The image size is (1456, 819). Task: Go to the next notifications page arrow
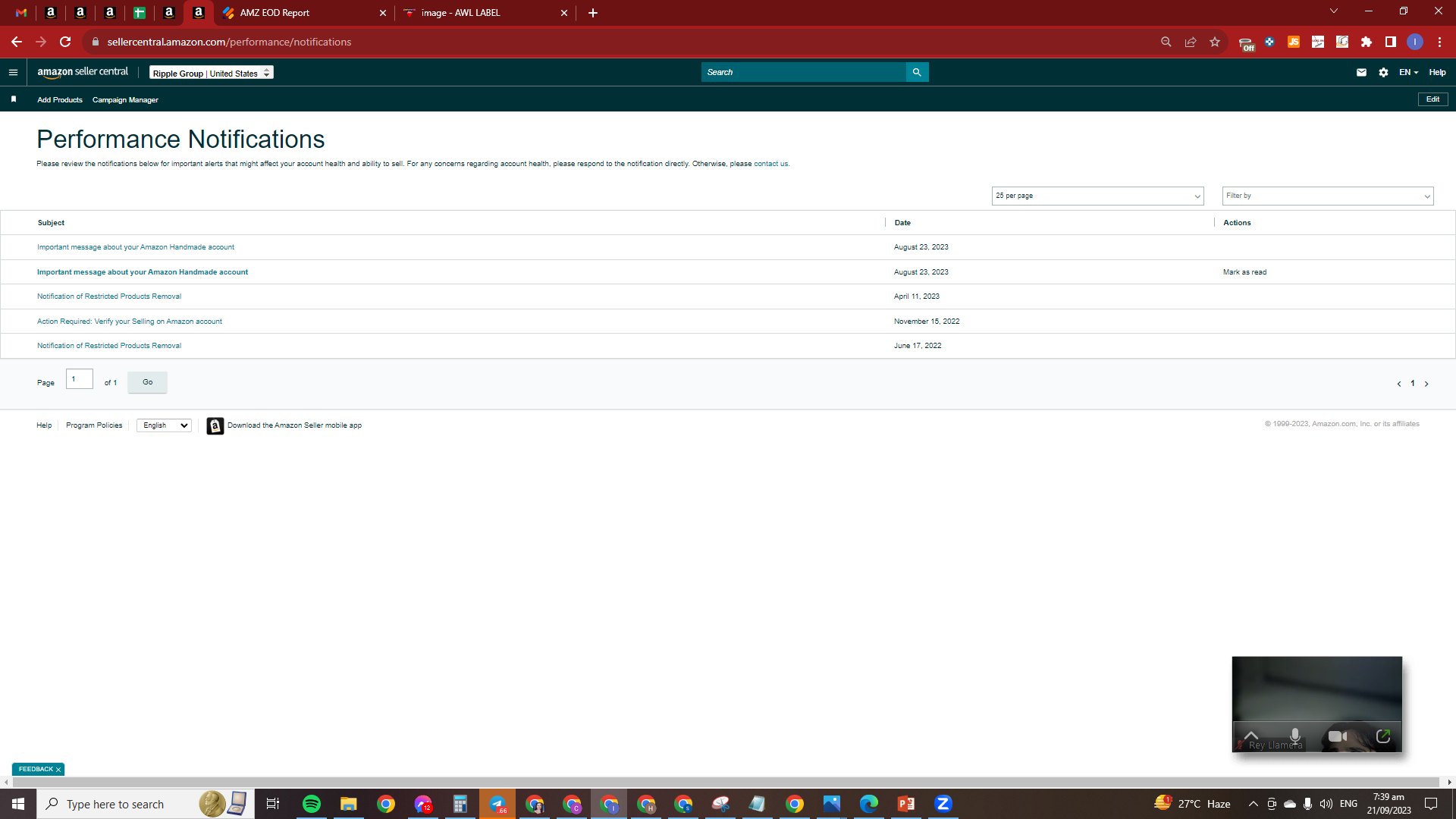(x=1426, y=384)
